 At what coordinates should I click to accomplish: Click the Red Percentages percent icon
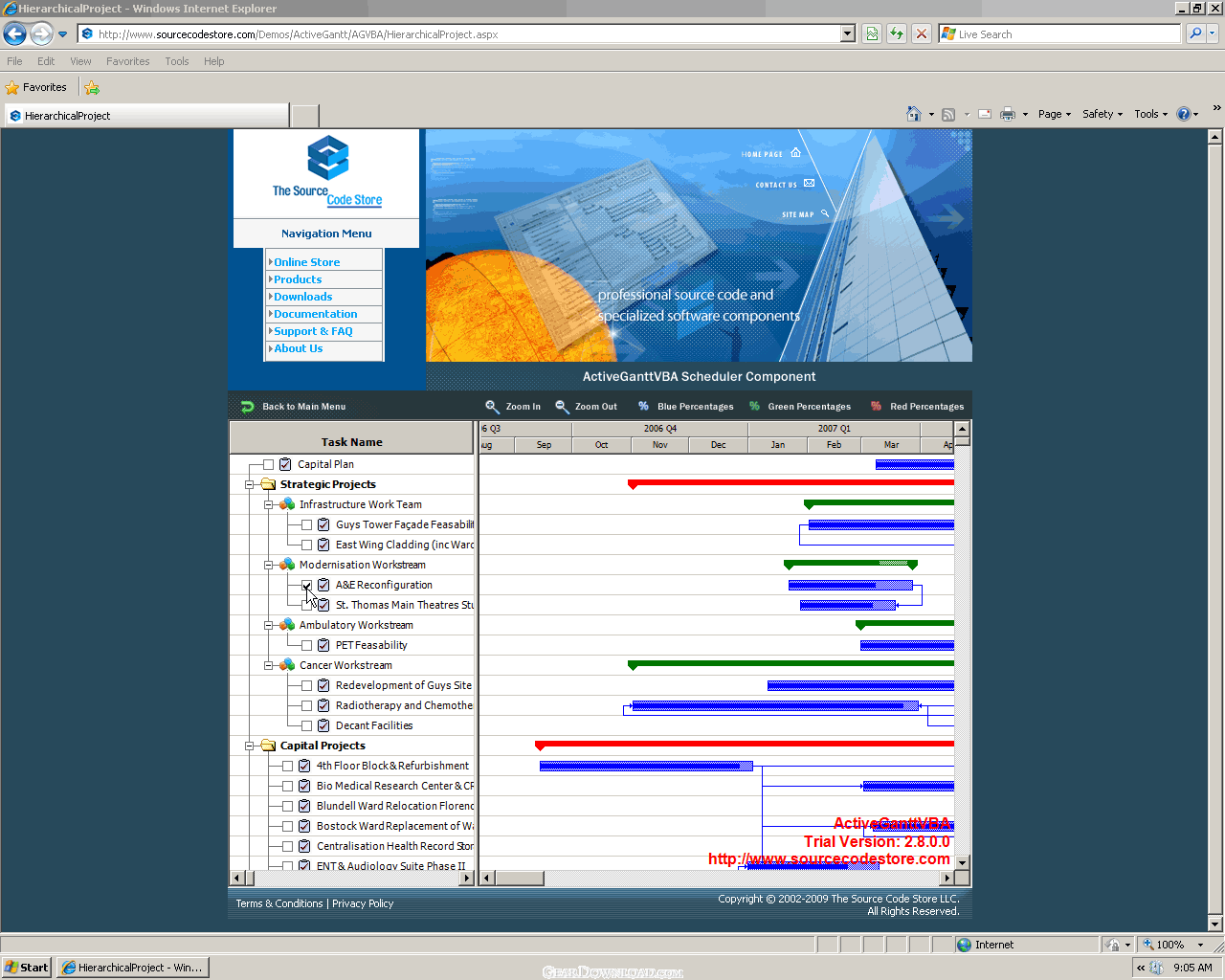[876, 407]
